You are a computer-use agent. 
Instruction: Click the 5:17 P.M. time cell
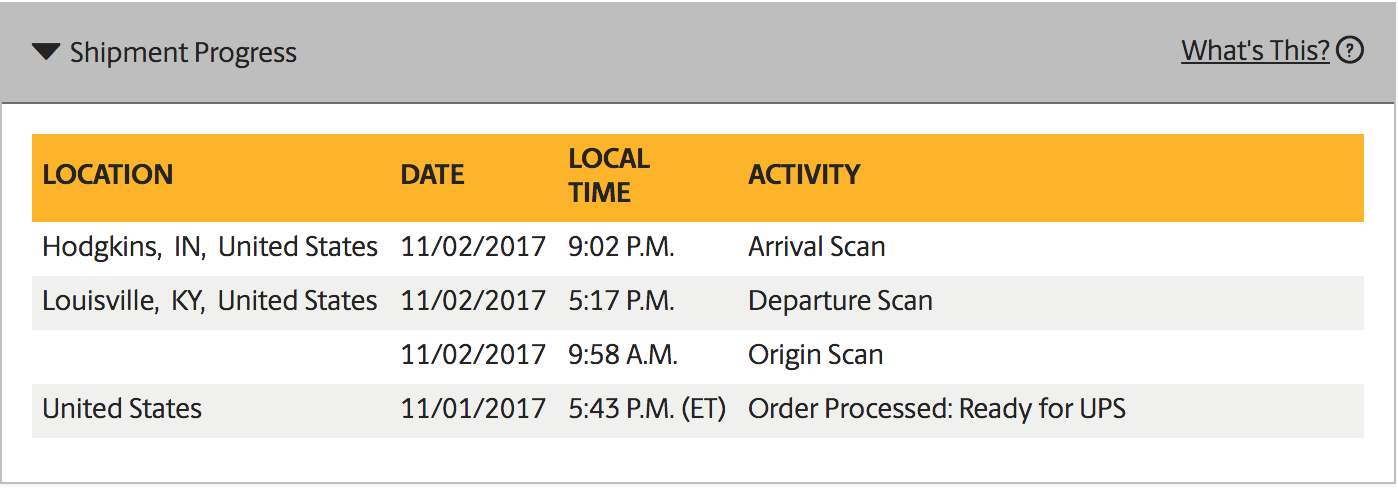(620, 301)
